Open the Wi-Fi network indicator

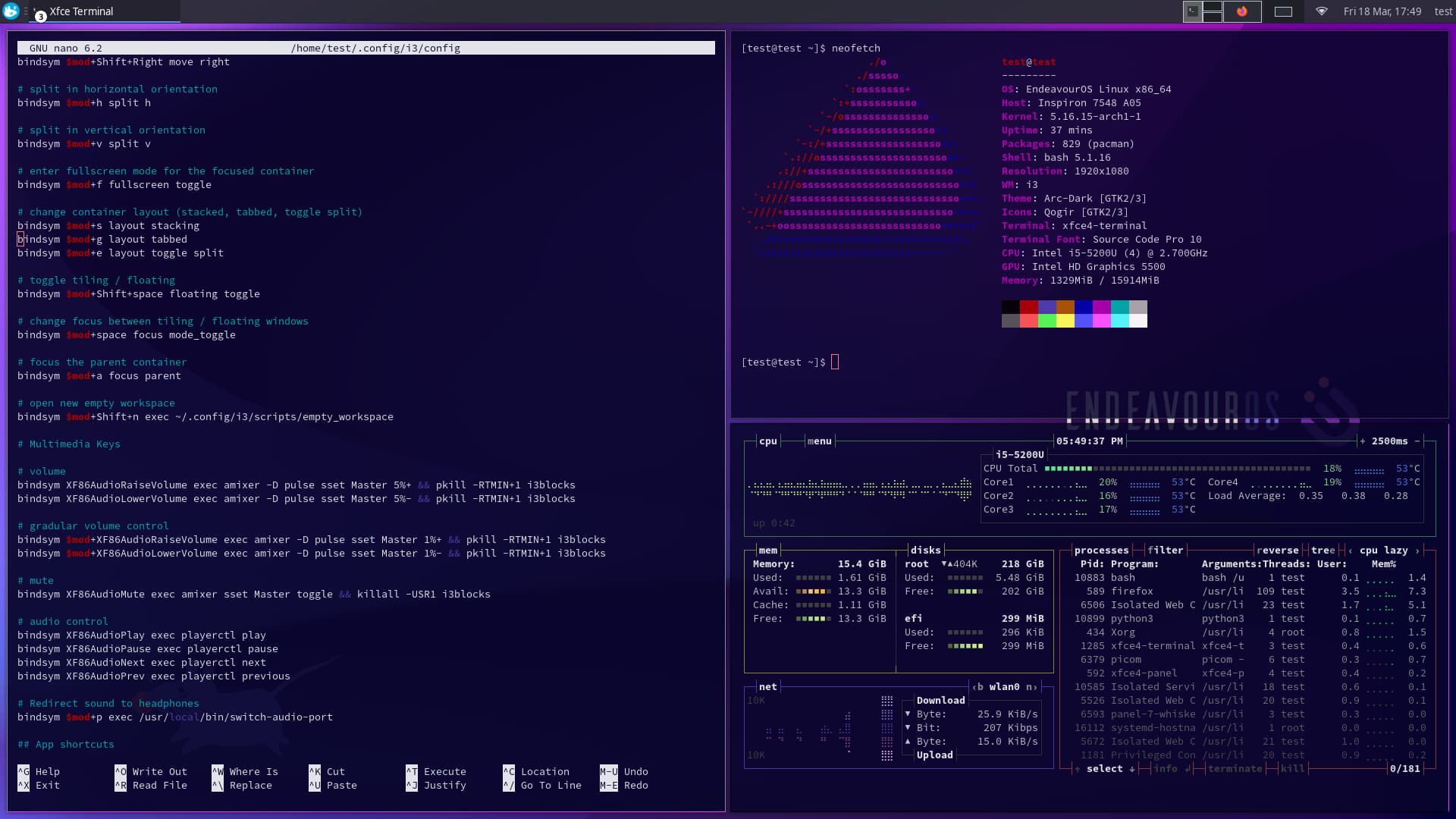click(x=1321, y=11)
